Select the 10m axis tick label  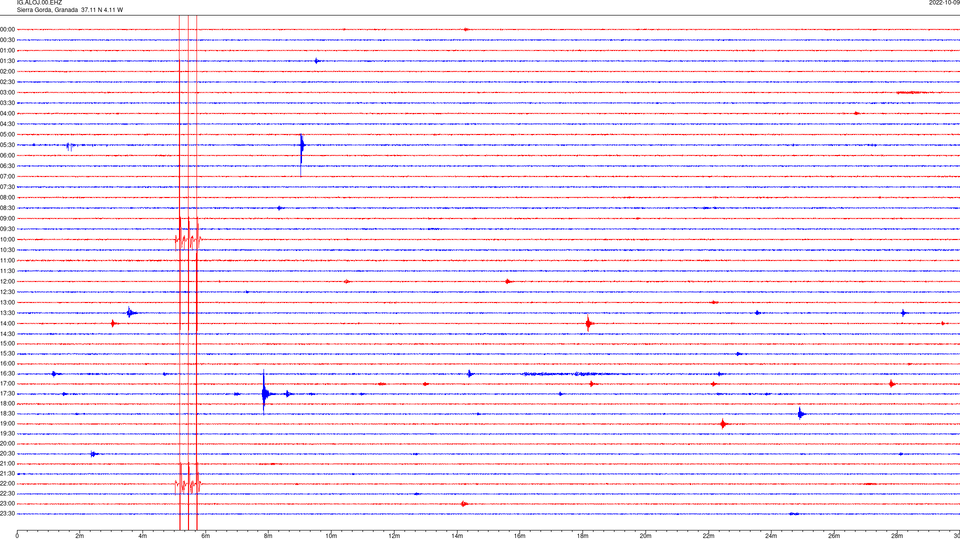point(331,536)
